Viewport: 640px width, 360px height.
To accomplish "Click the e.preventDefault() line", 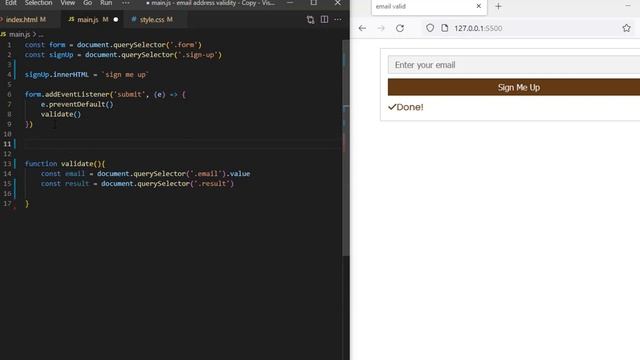I will [77, 104].
